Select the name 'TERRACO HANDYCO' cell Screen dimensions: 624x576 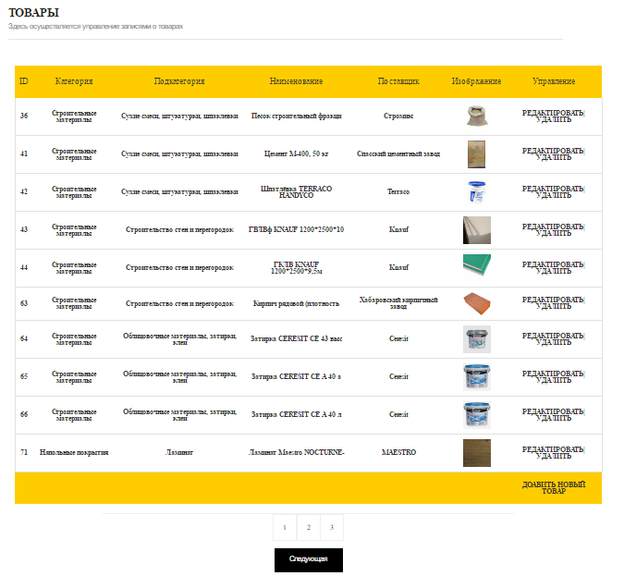point(296,192)
